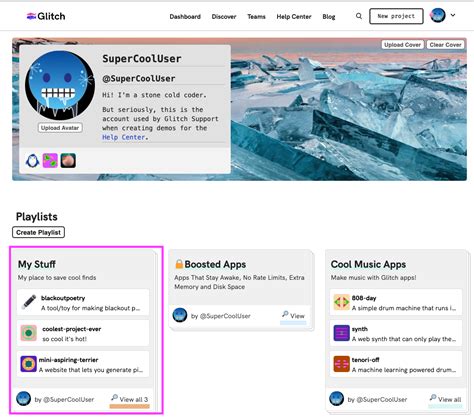Image resolution: width=474 pixels, height=418 pixels.
Task: Open the Teams nav item
Action: 256,17
